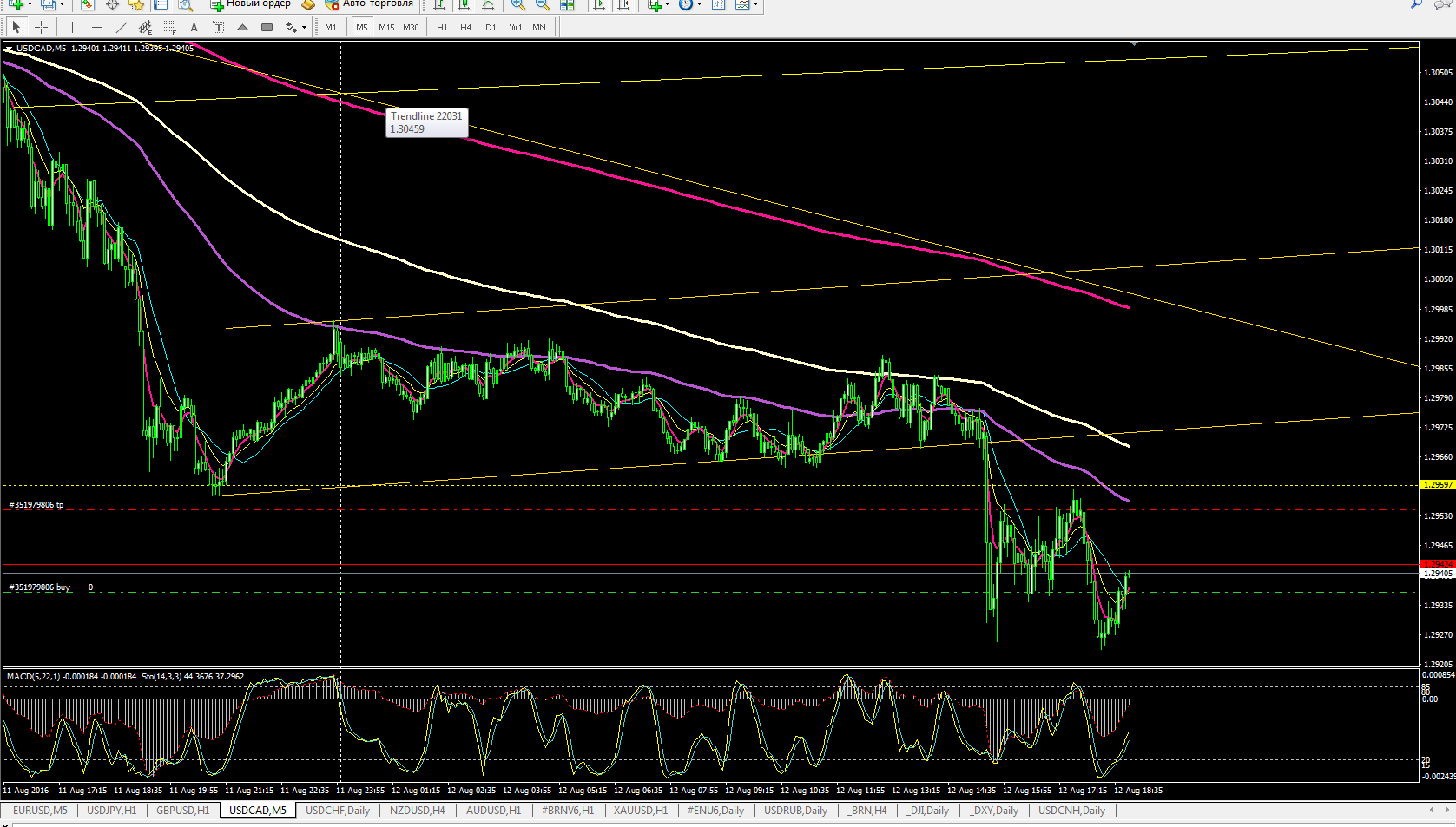Zoom out on the chart

(543, 4)
